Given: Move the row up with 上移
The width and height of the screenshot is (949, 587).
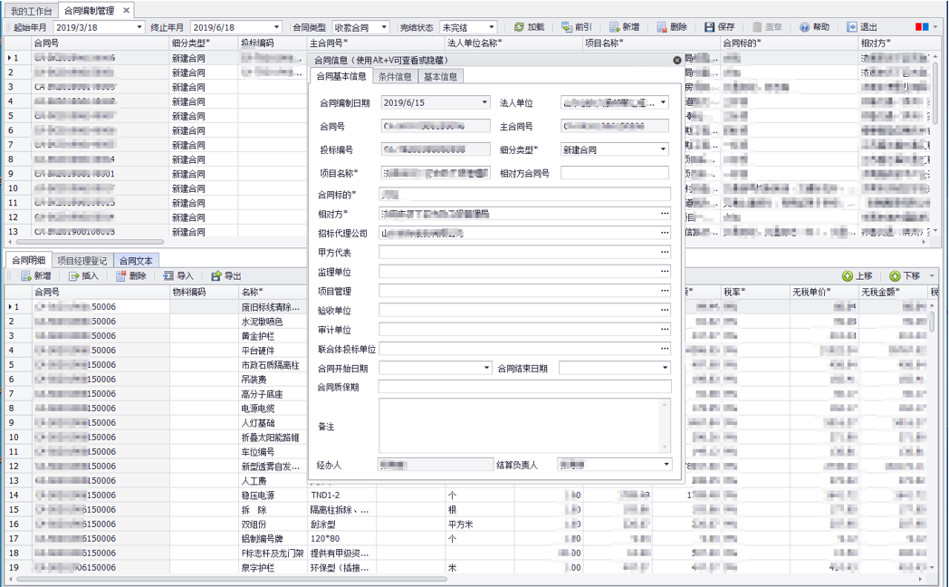Looking at the screenshot, I should coord(847,276).
